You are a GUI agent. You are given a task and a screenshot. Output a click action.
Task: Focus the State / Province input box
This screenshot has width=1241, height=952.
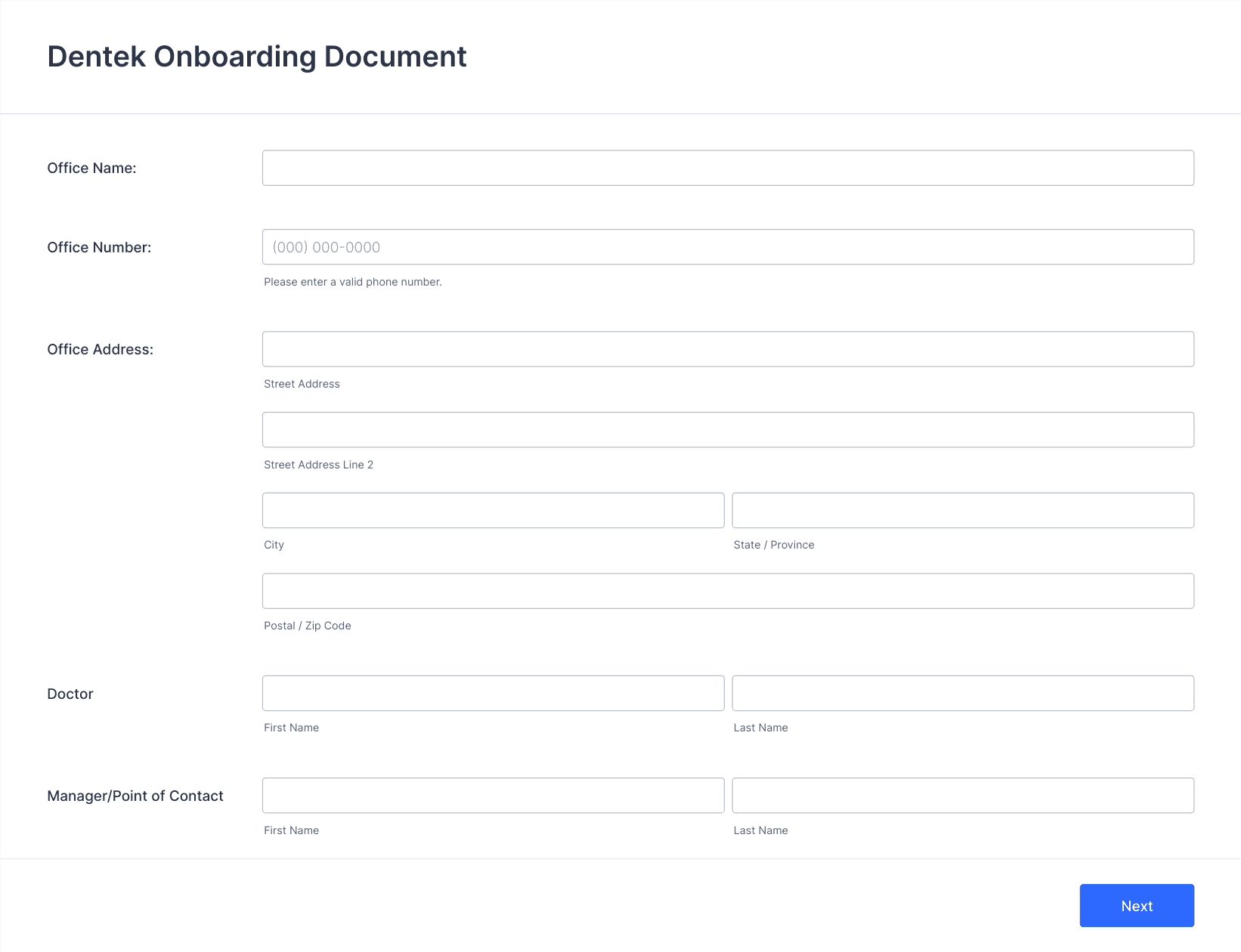pyautogui.click(x=963, y=511)
